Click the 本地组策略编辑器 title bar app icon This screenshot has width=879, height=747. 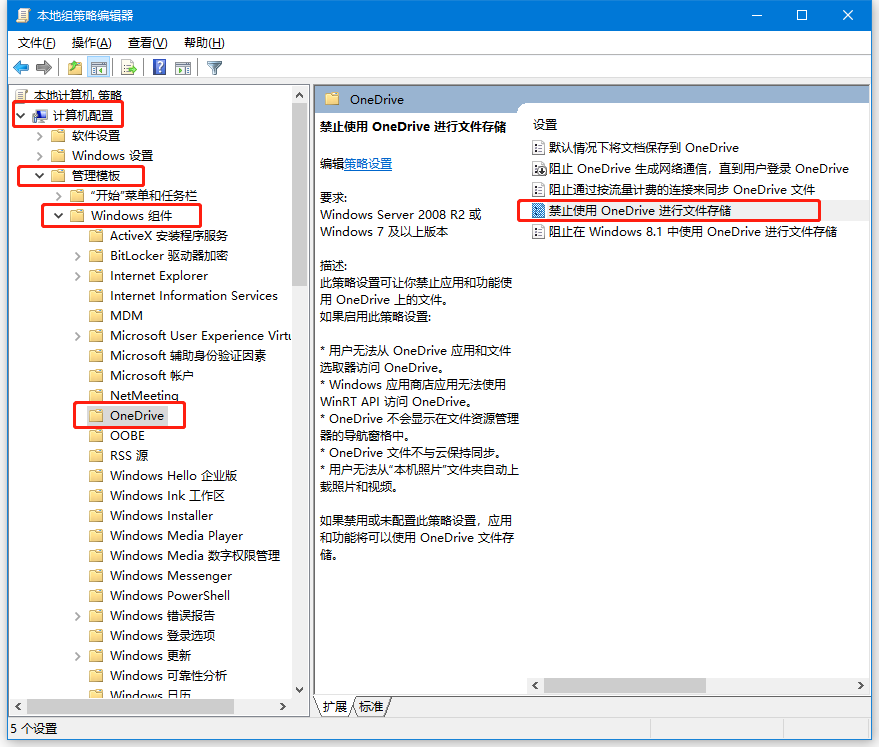23,15
